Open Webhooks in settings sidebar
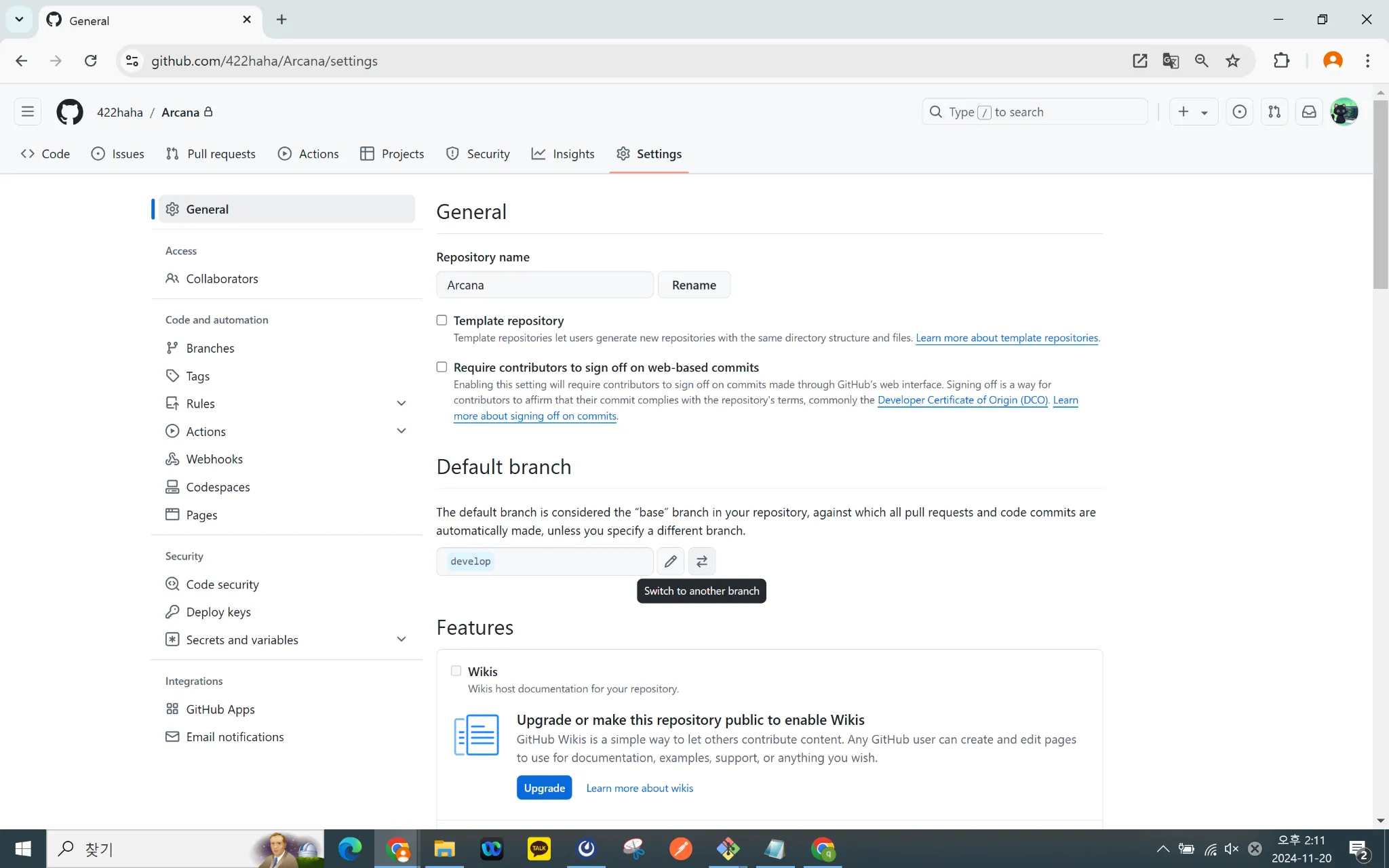The image size is (1389, 868). click(214, 459)
